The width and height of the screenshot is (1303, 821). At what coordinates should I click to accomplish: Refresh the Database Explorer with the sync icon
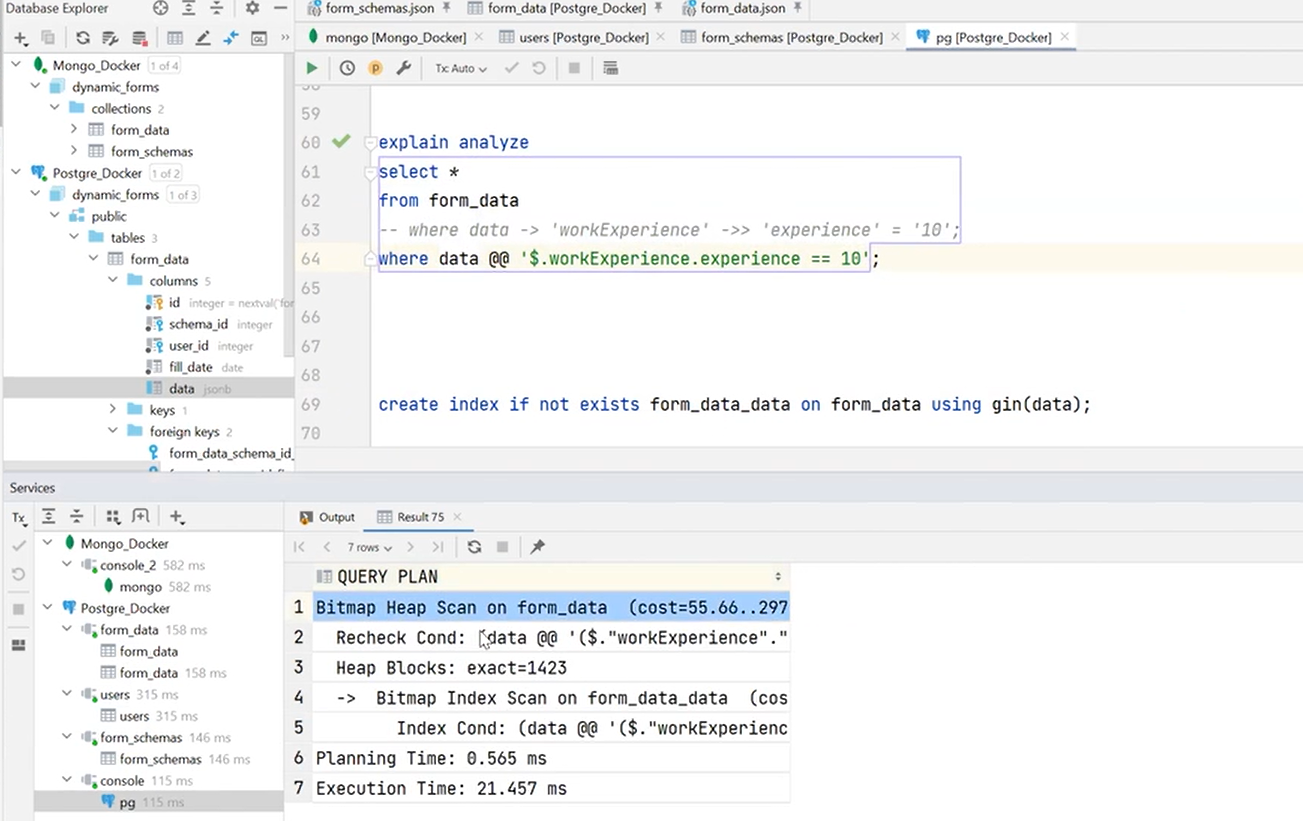pos(82,37)
